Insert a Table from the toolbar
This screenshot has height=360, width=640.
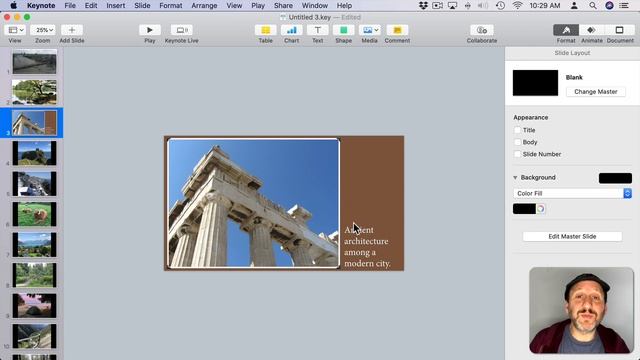tap(266, 30)
